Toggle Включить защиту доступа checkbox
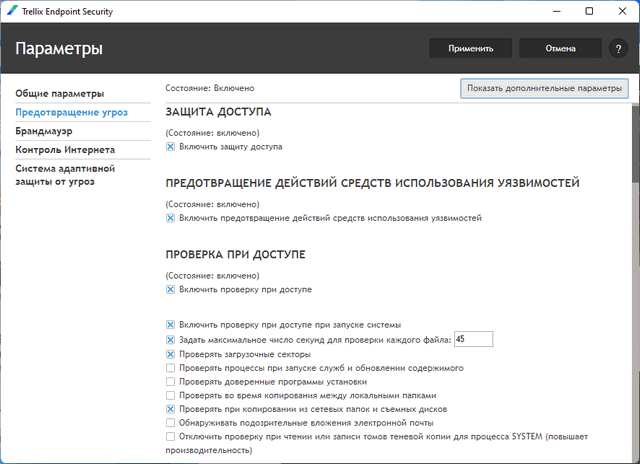 click(x=171, y=146)
